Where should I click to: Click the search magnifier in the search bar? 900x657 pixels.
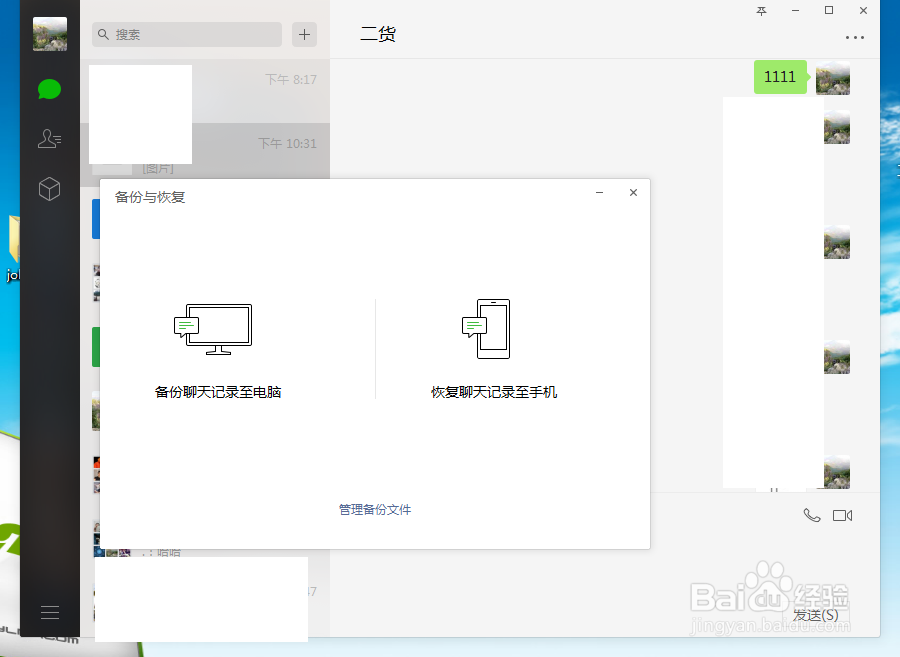click(x=103, y=34)
